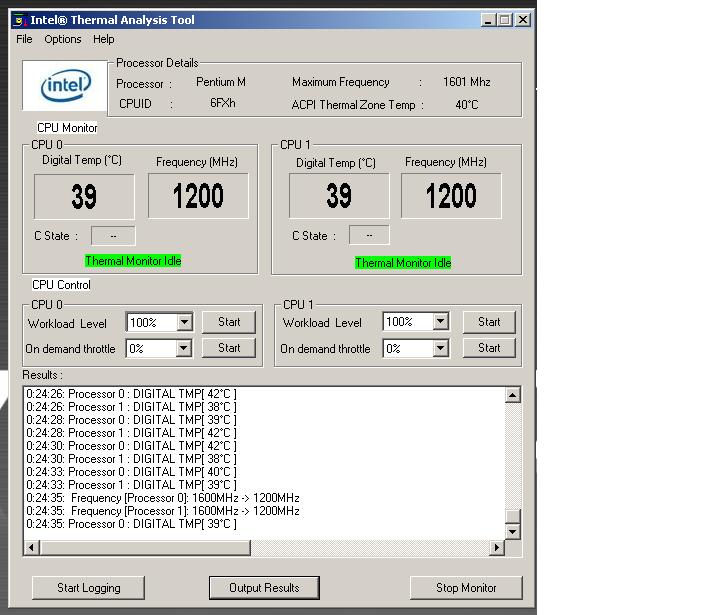Click the CPU 1 Digital Temp readout
This screenshot has height=615, width=720.
[339, 196]
